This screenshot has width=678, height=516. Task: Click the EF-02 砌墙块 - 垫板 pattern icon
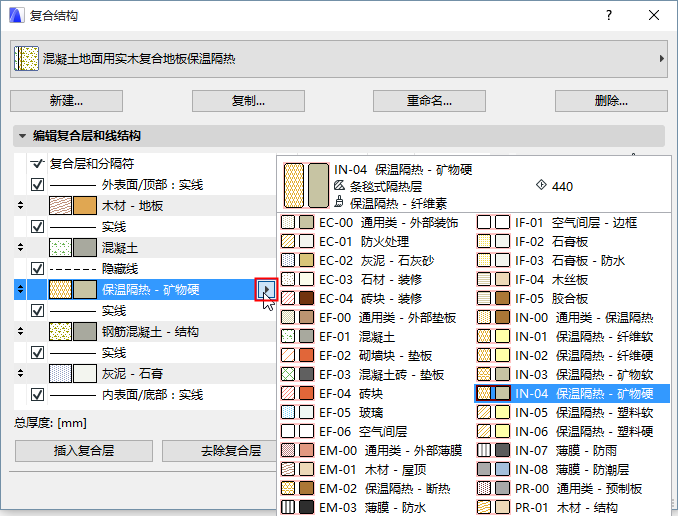288,356
